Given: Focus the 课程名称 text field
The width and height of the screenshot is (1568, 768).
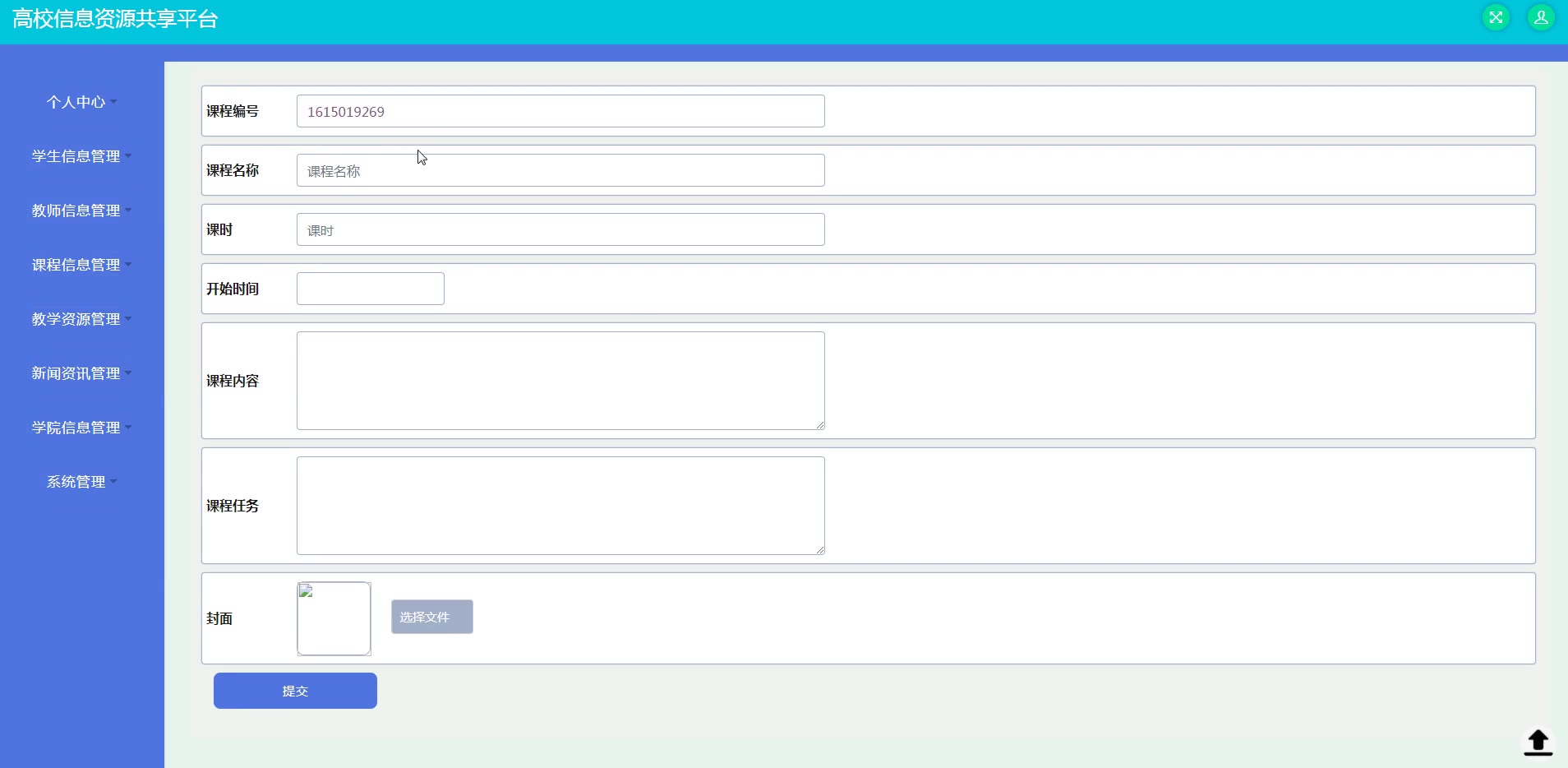Looking at the screenshot, I should coord(560,170).
